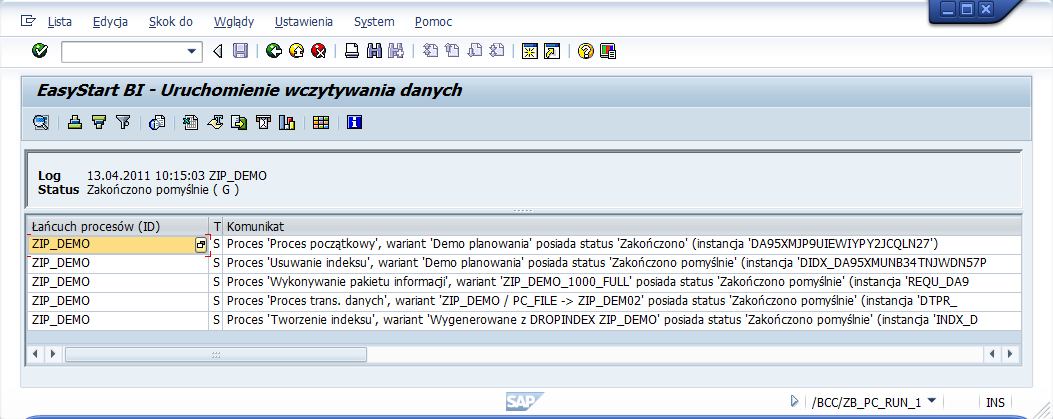Click the green Enter checkmark icon

40,51
